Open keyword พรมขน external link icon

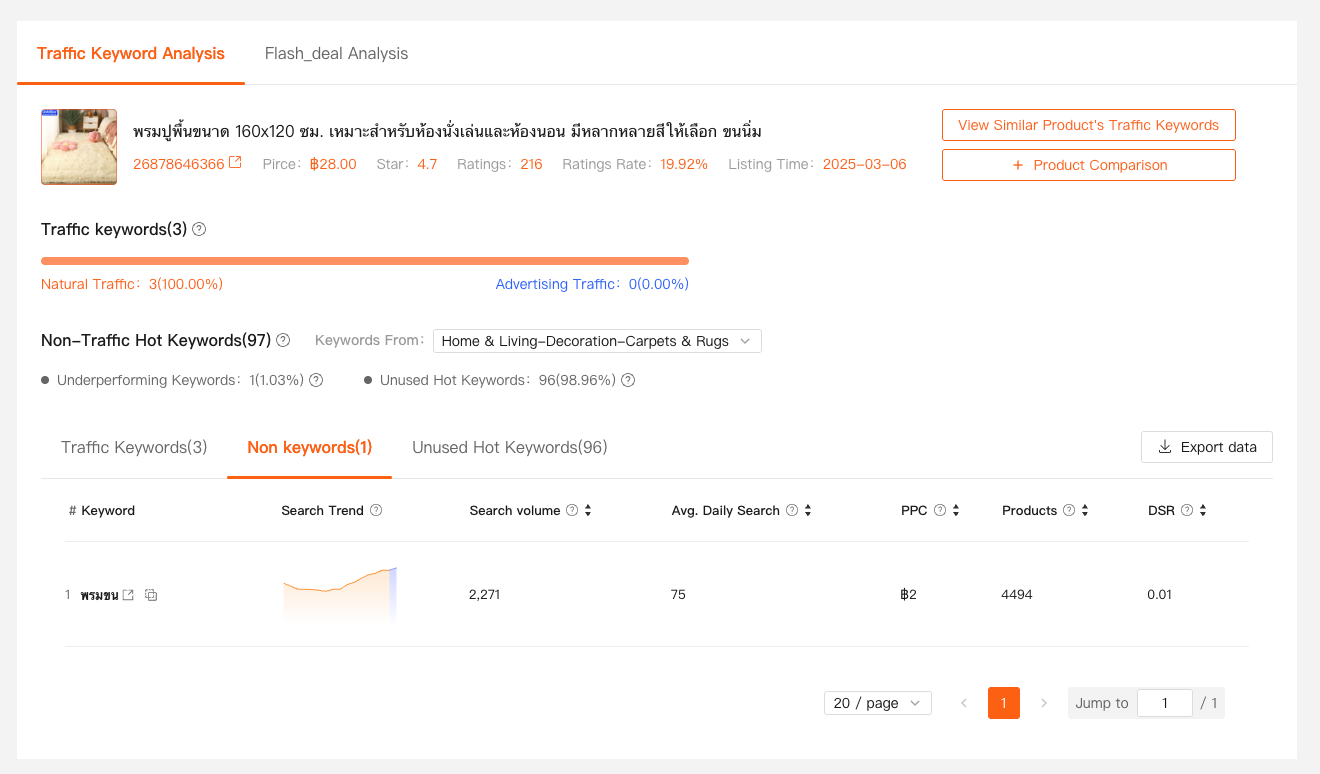pos(128,595)
